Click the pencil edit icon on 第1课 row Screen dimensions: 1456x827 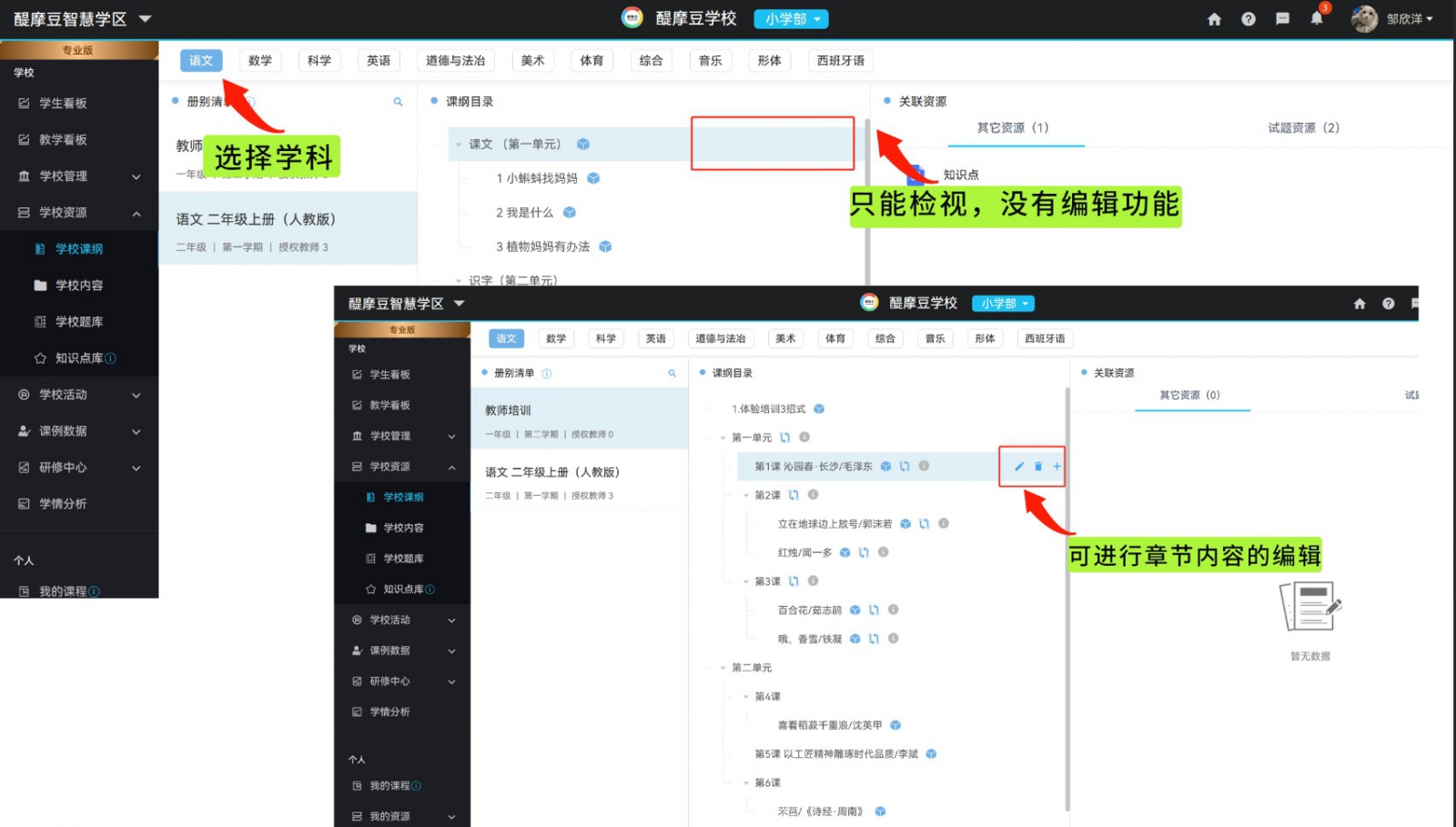point(1019,467)
